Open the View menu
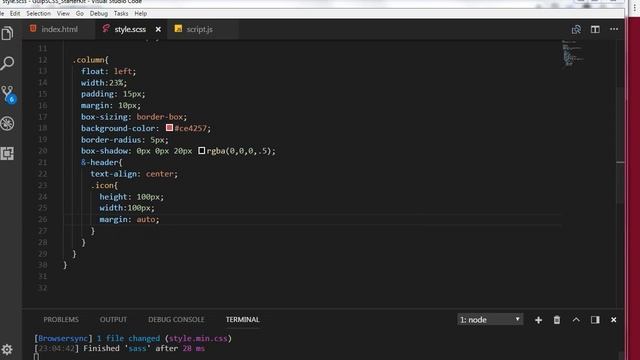The width and height of the screenshot is (640, 360). point(63,13)
